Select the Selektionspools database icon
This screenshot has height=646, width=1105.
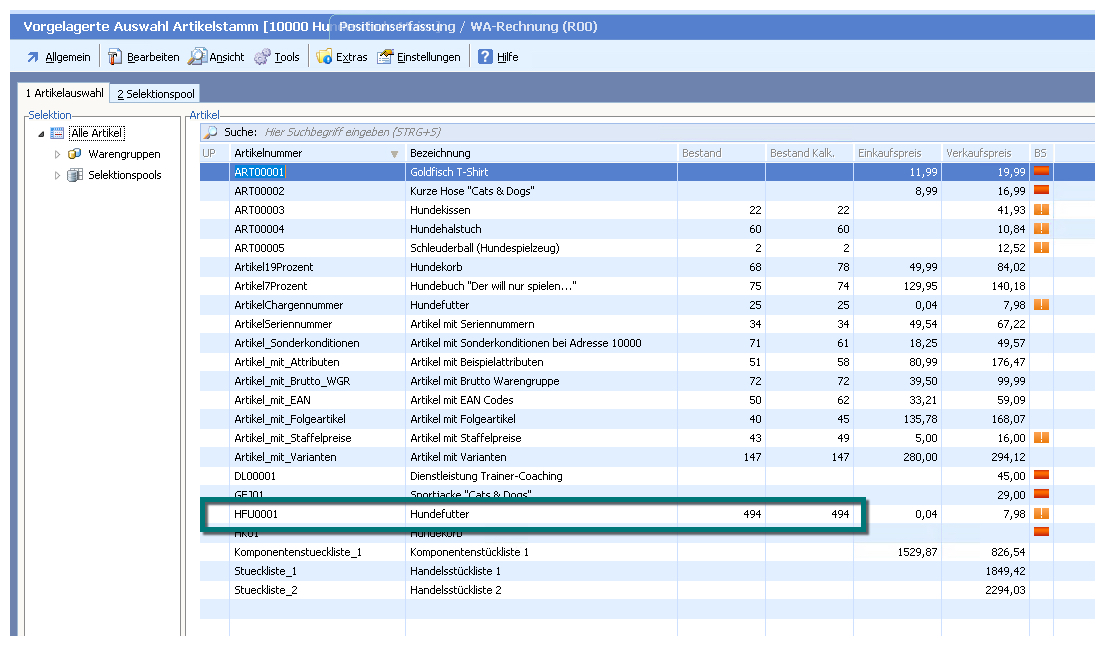pos(75,176)
